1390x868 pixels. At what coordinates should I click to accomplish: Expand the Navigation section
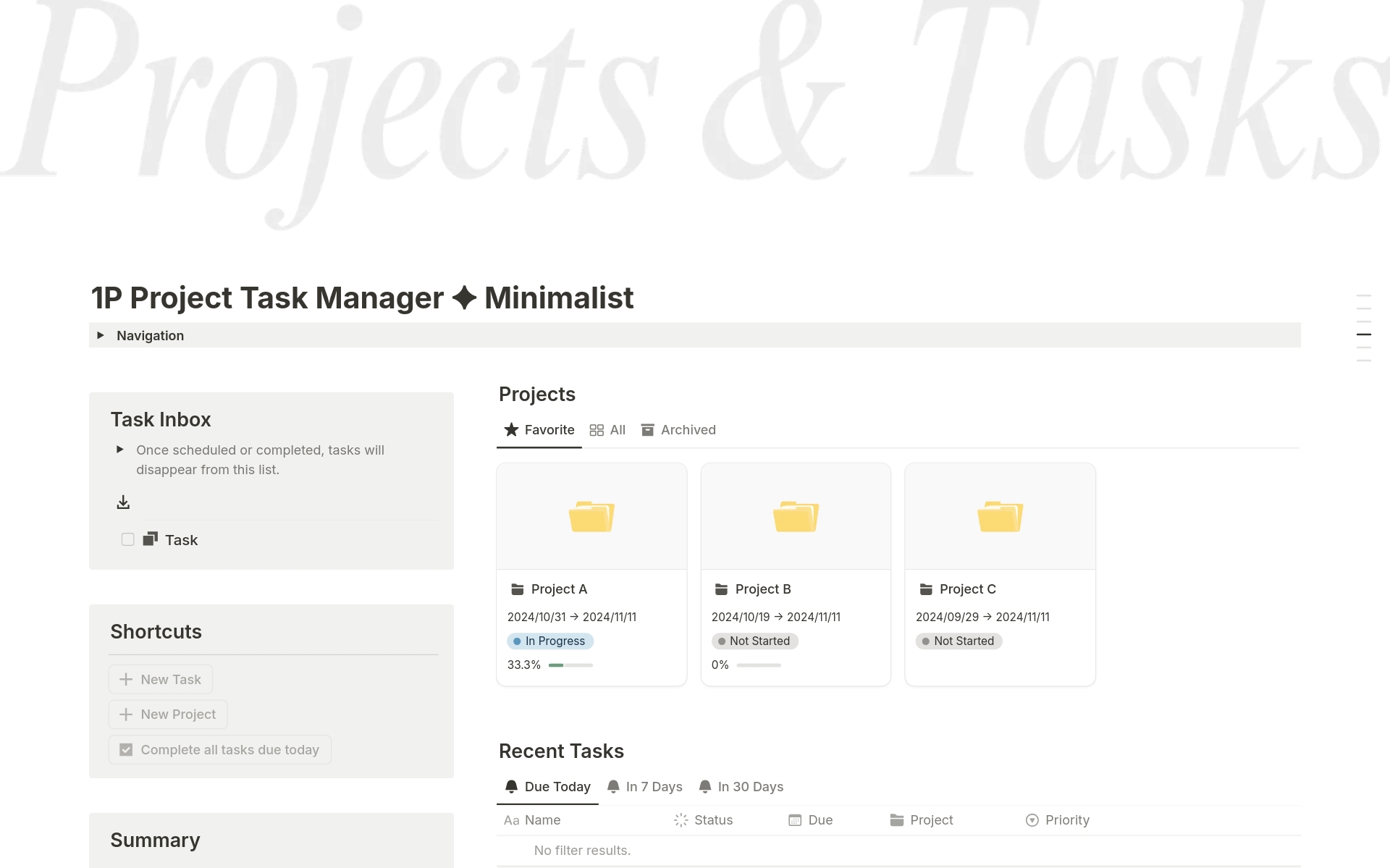tap(101, 335)
